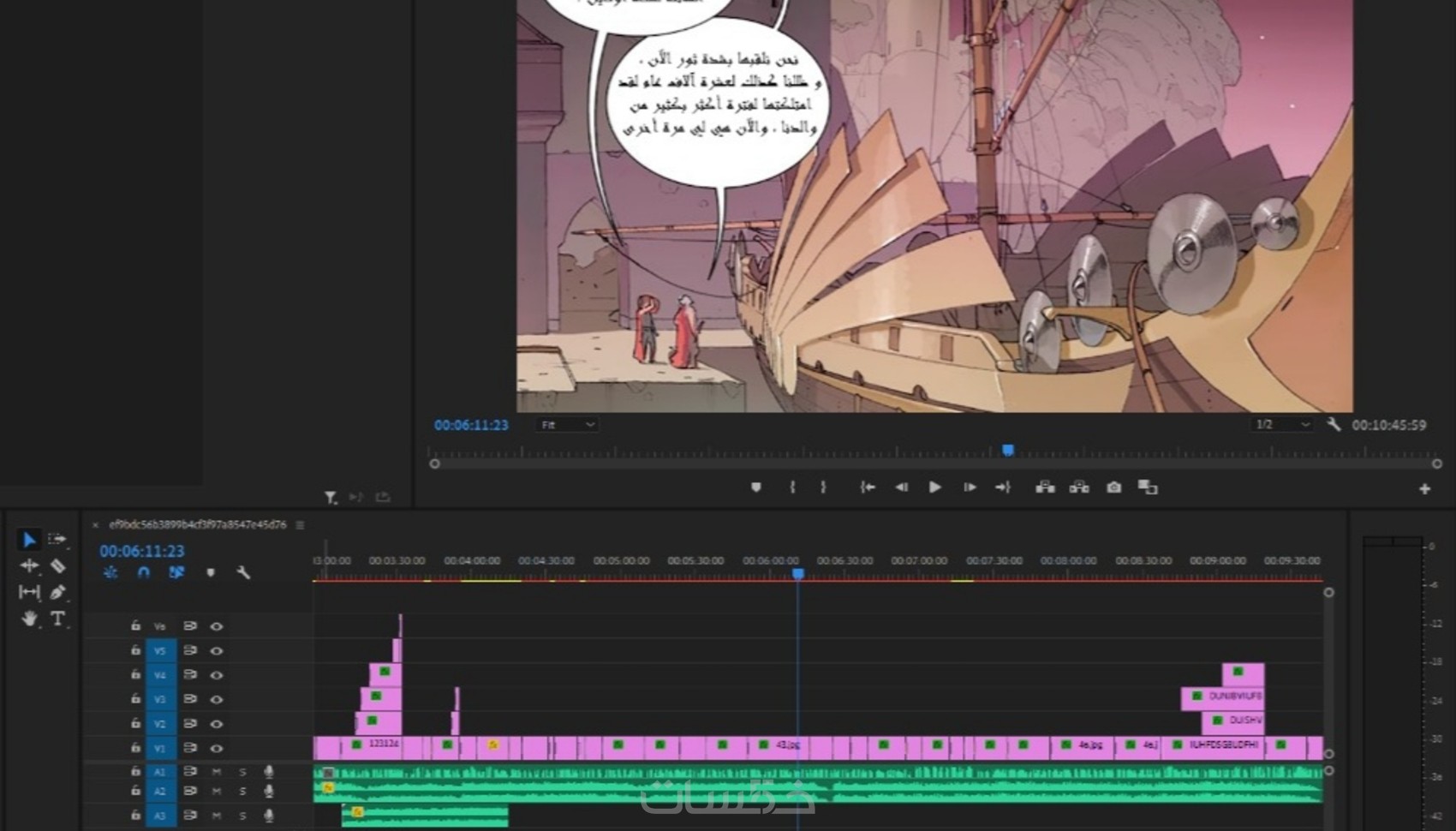Click the filter funnel icon in the left panel
This screenshot has width=1456, height=831.
(331, 497)
